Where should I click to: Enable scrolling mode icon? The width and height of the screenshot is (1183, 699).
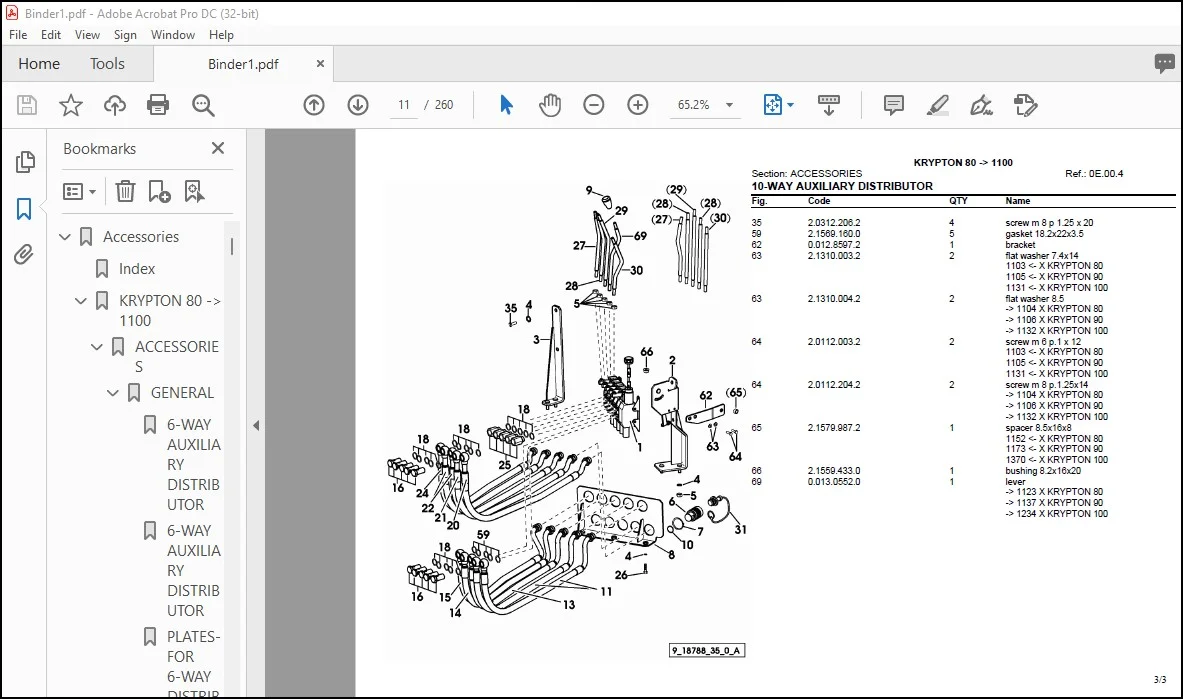click(x=828, y=105)
